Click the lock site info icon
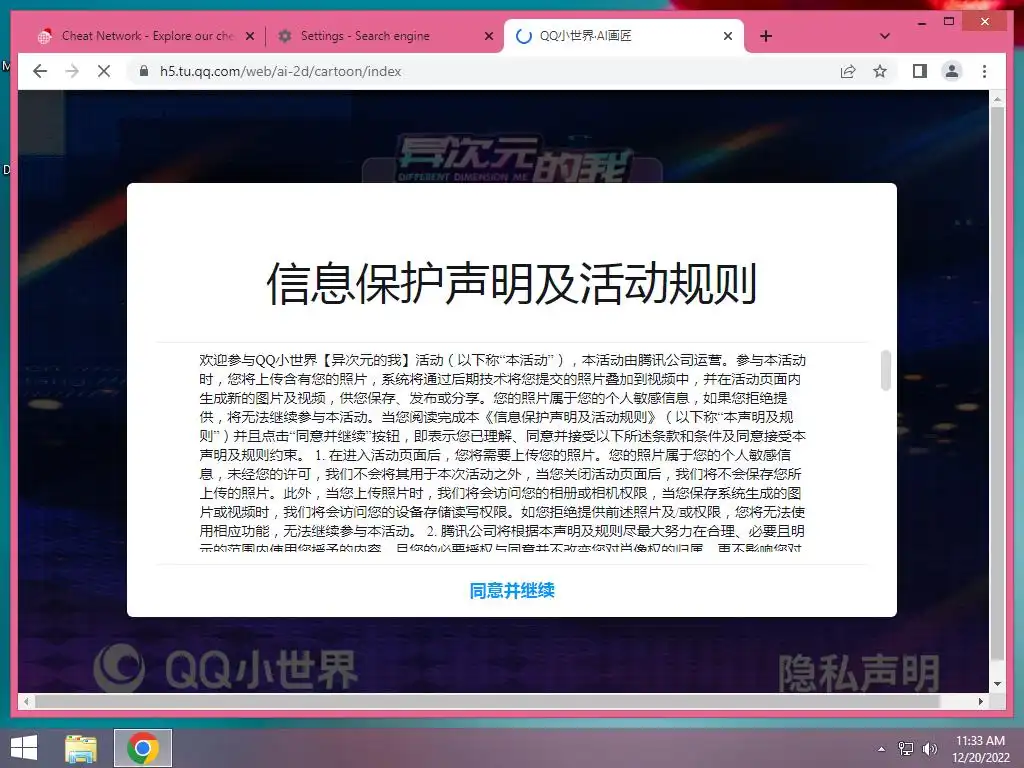 tap(144, 71)
